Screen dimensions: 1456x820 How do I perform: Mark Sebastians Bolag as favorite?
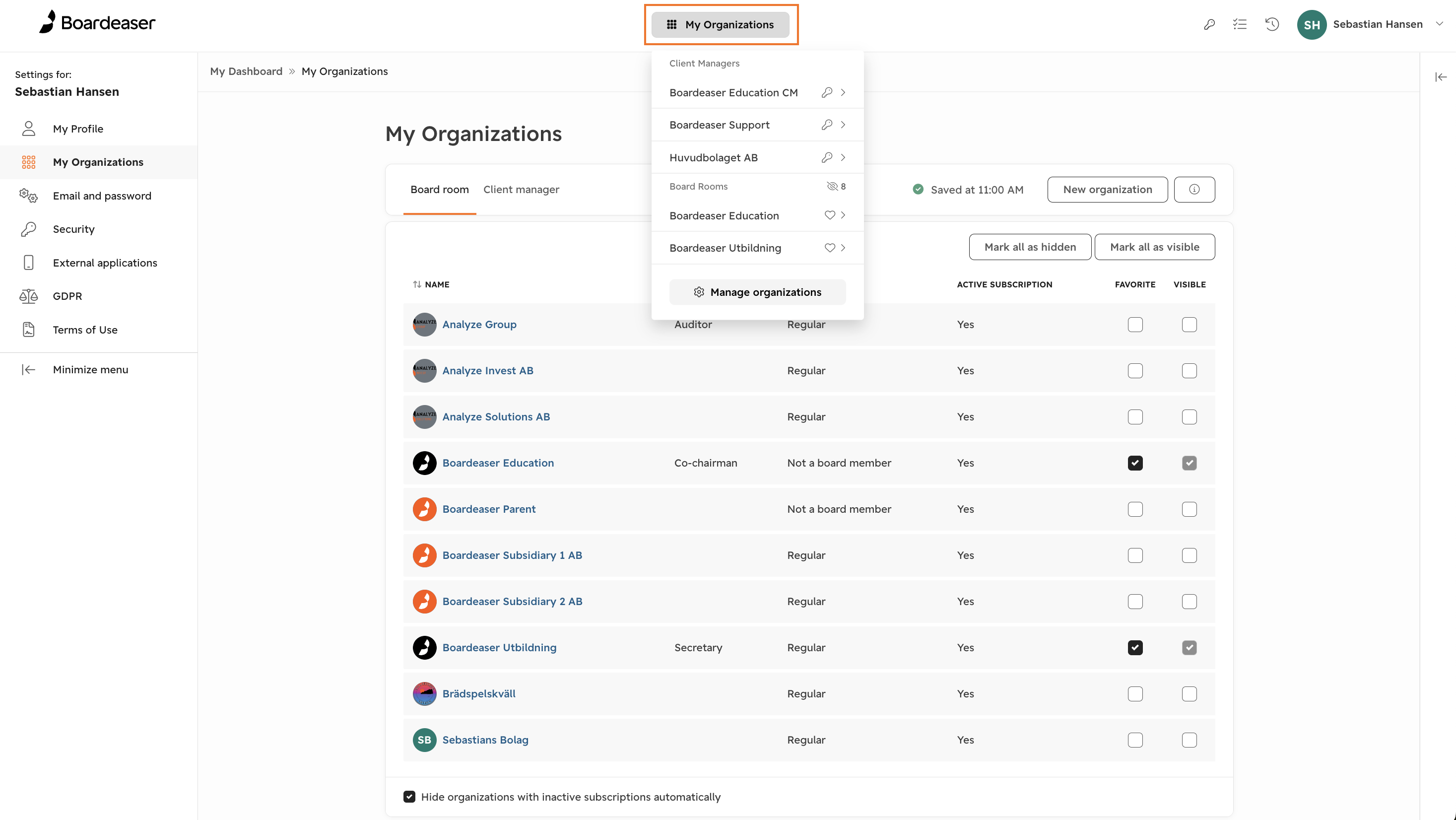[x=1135, y=740]
